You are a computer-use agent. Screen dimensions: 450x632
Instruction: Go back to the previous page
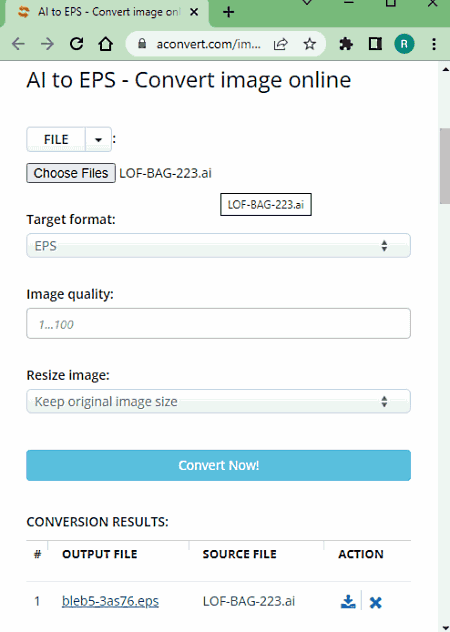click(x=19, y=44)
